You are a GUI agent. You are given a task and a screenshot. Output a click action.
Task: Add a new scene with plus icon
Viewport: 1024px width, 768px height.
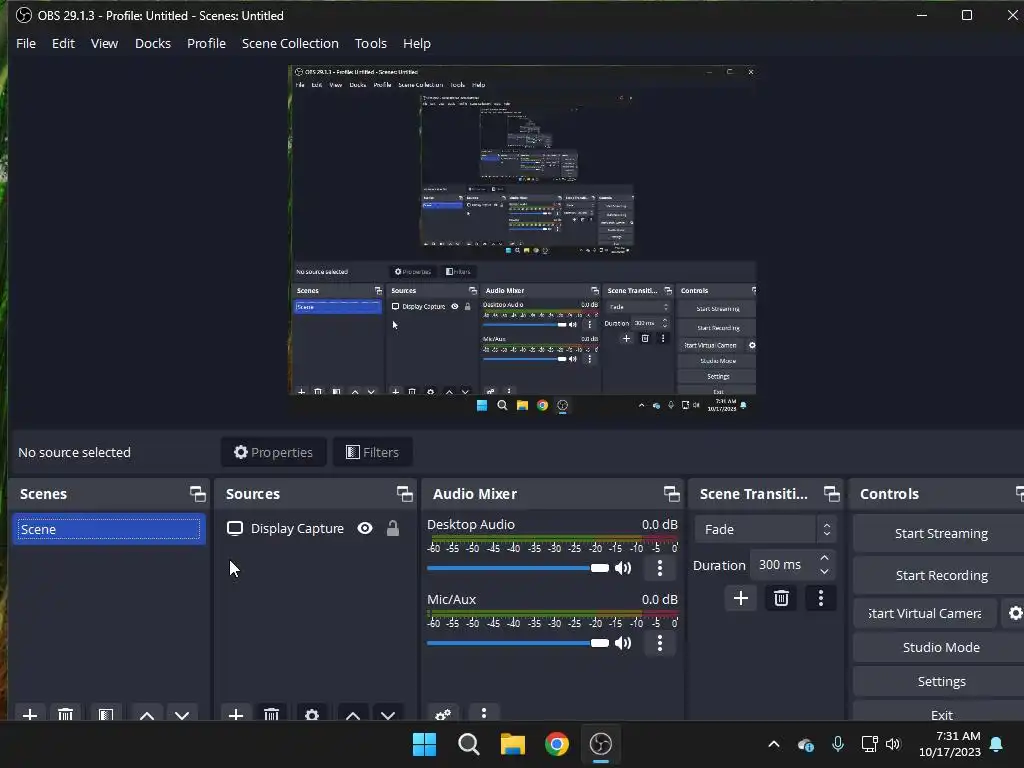30,714
